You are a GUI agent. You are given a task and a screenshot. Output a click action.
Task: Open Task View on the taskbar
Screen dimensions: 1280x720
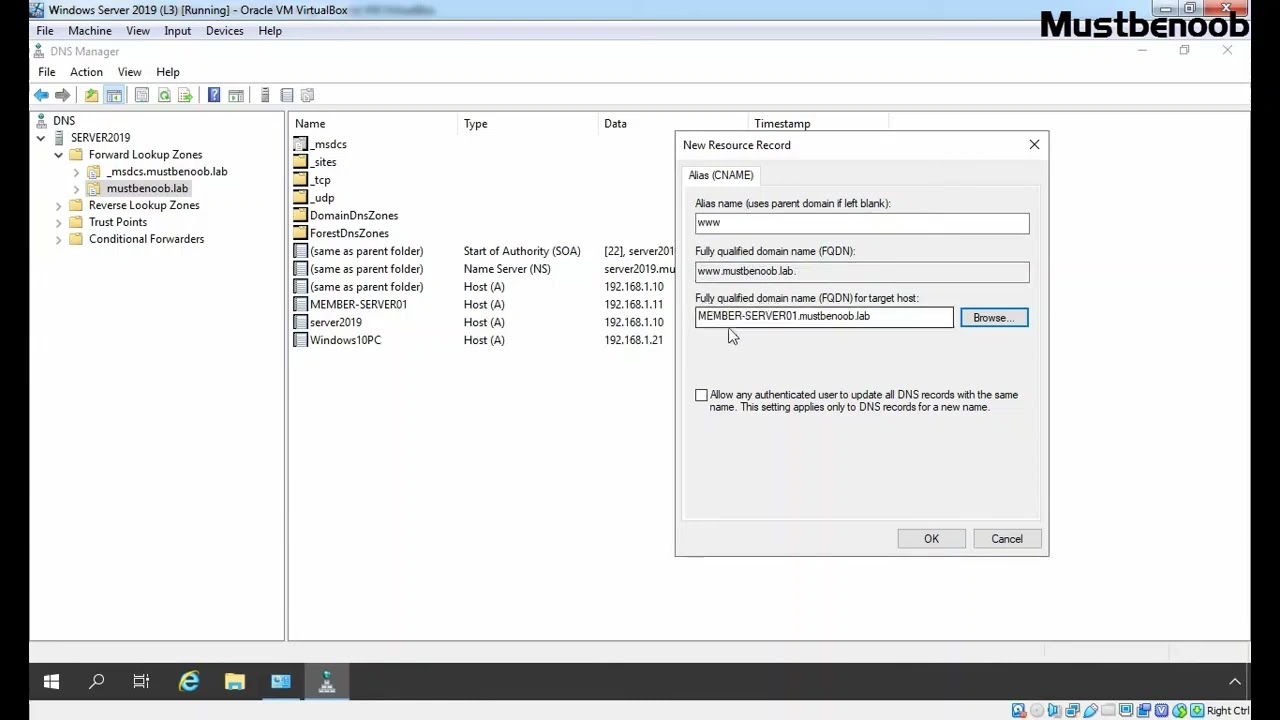click(x=141, y=682)
